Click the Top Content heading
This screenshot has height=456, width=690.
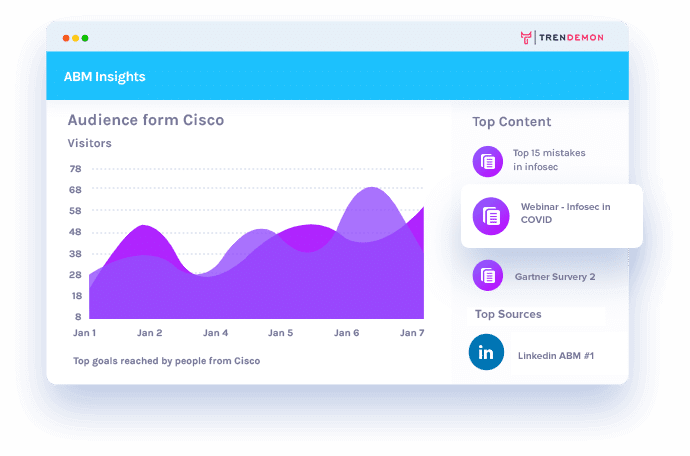tap(511, 122)
